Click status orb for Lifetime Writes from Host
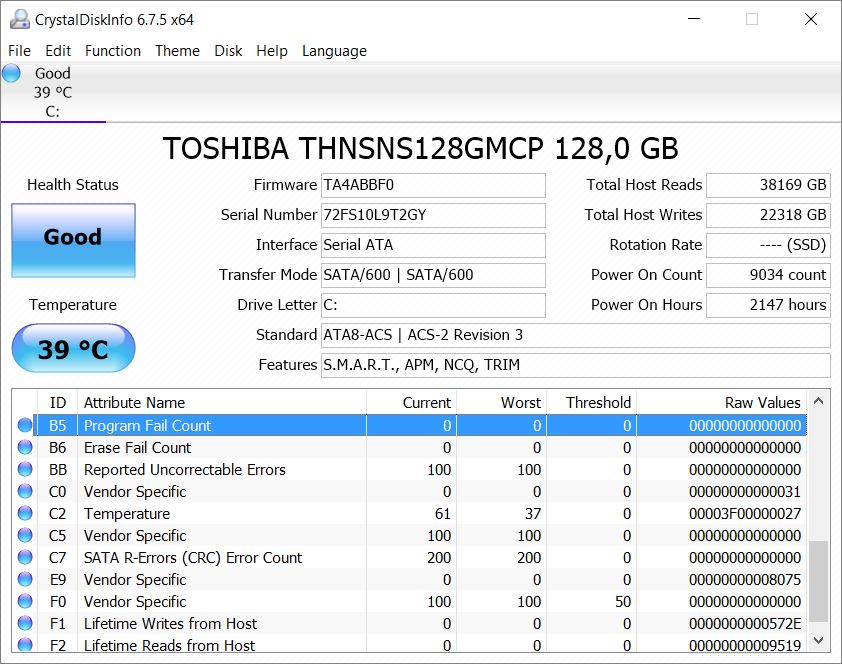Image resolution: width=842 pixels, height=664 pixels. (x=25, y=623)
